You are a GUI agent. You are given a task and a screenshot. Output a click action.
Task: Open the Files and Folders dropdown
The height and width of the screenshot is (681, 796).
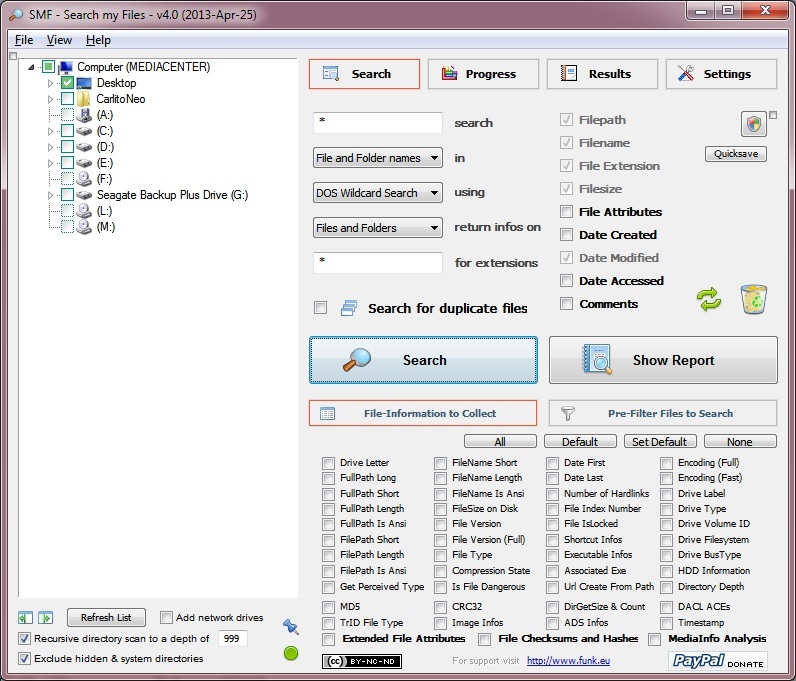[x=378, y=228]
